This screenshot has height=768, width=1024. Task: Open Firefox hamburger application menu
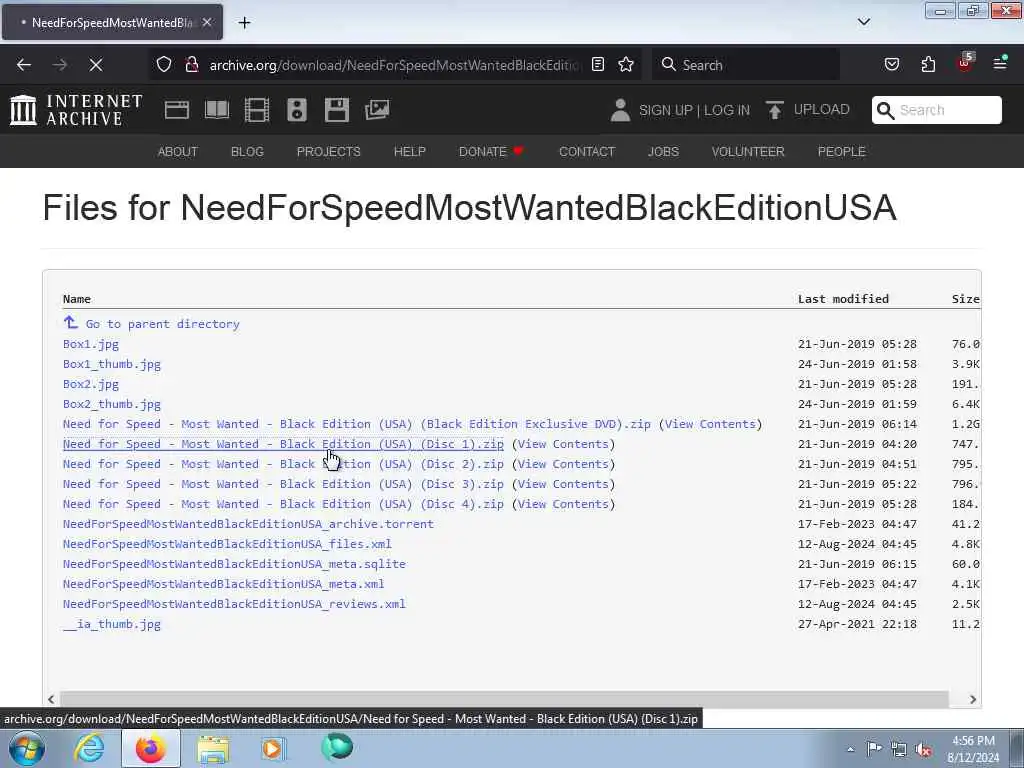[x=1000, y=63]
